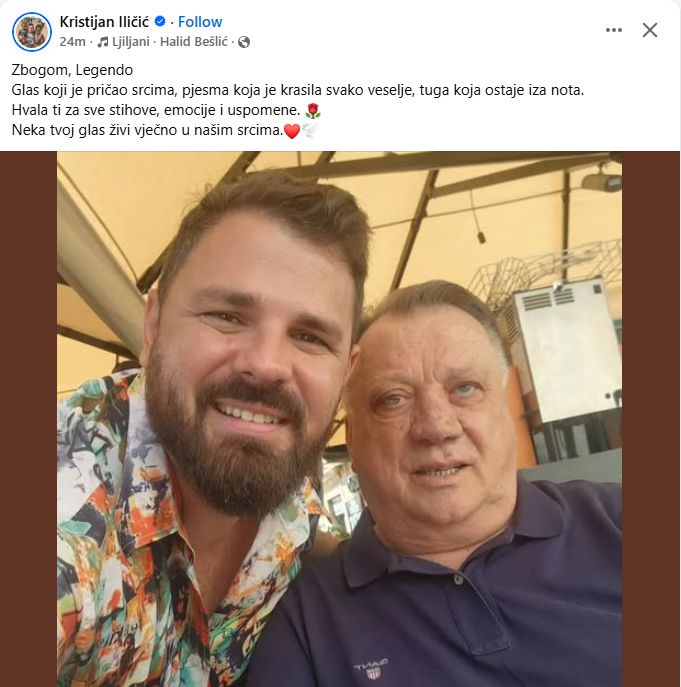The height and width of the screenshot is (687, 681).
Task: Click the 24m post timestamp
Action: pyautogui.click(x=72, y=42)
